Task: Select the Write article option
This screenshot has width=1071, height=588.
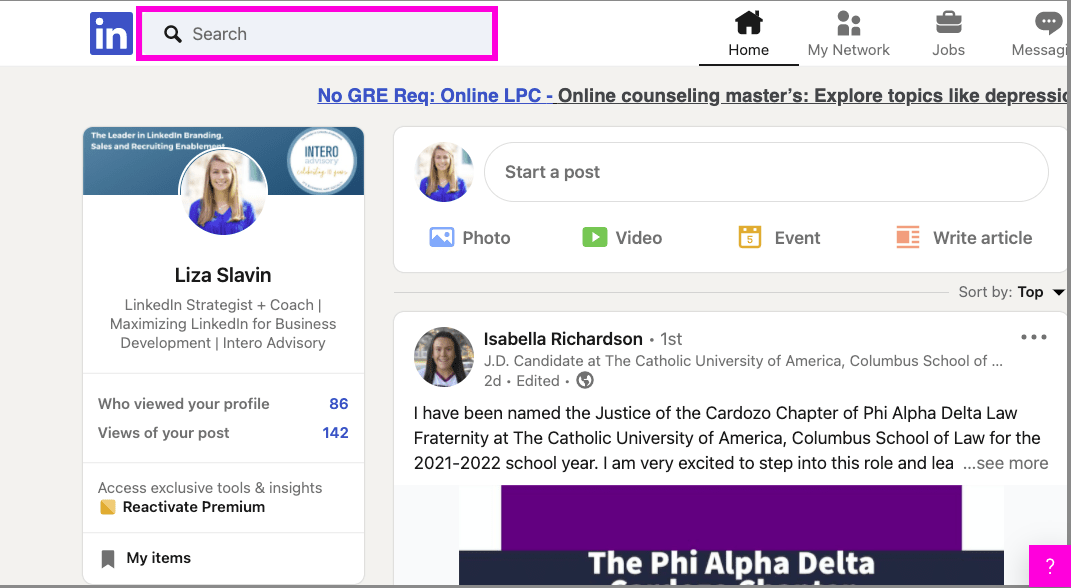Action: pyautogui.click(x=963, y=237)
